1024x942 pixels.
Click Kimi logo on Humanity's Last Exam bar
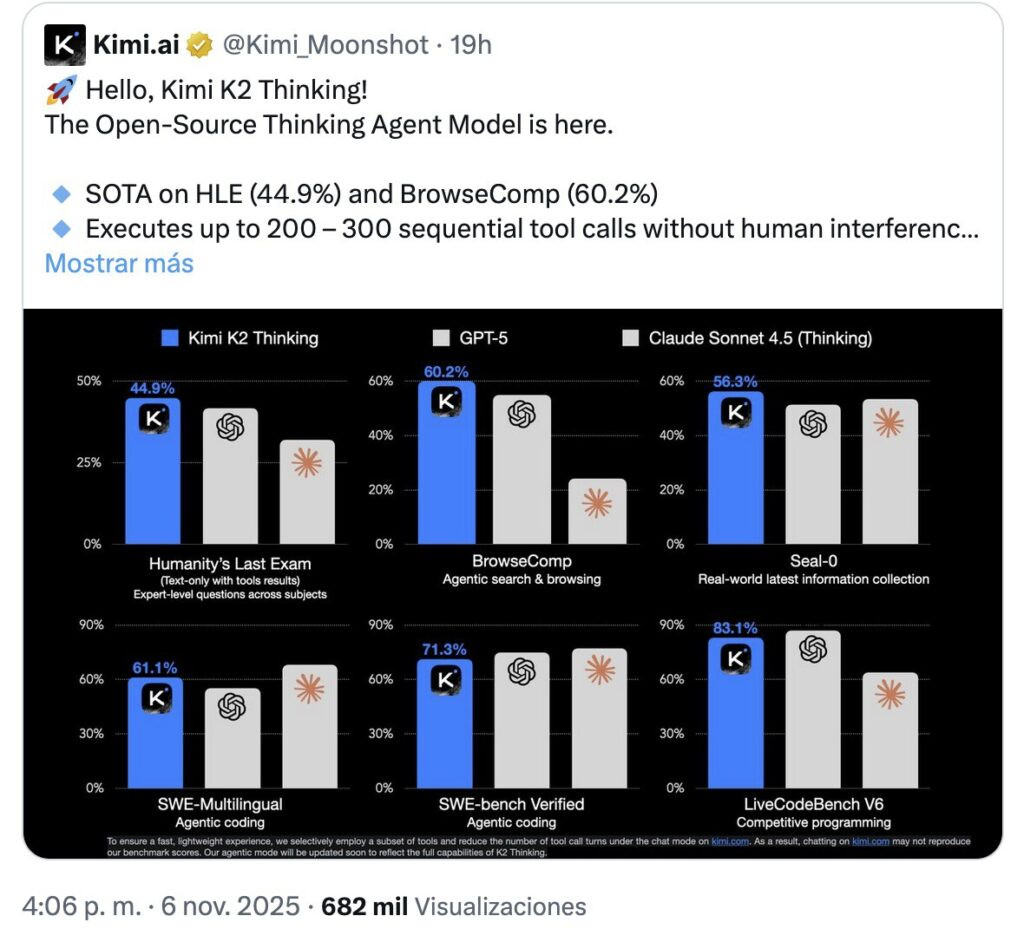click(x=153, y=419)
